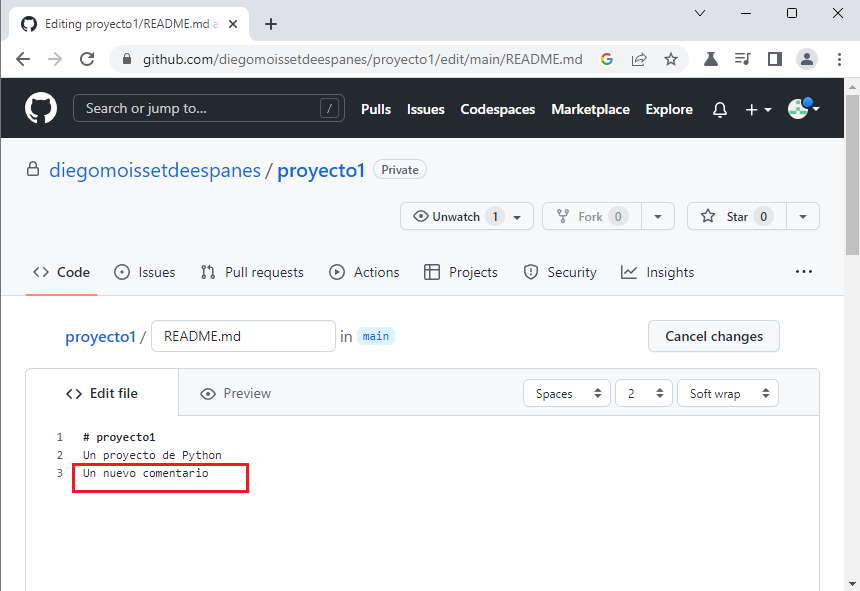This screenshot has height=591, width=860.
Task: Click the browser forward arrow
Action: 55,59
